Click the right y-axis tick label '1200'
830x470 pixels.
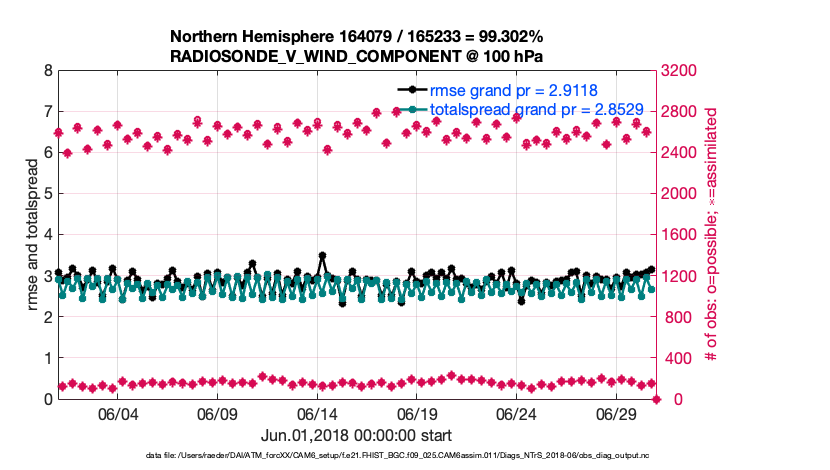coord(679,276)
